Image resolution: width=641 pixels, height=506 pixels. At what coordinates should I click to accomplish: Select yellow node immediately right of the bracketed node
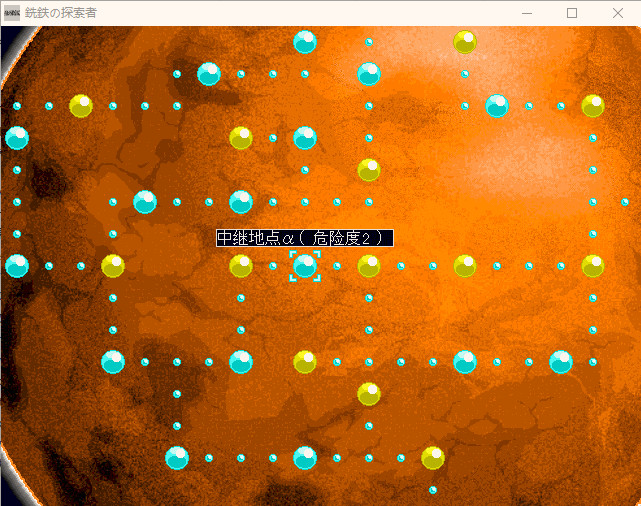pos(369,266)
